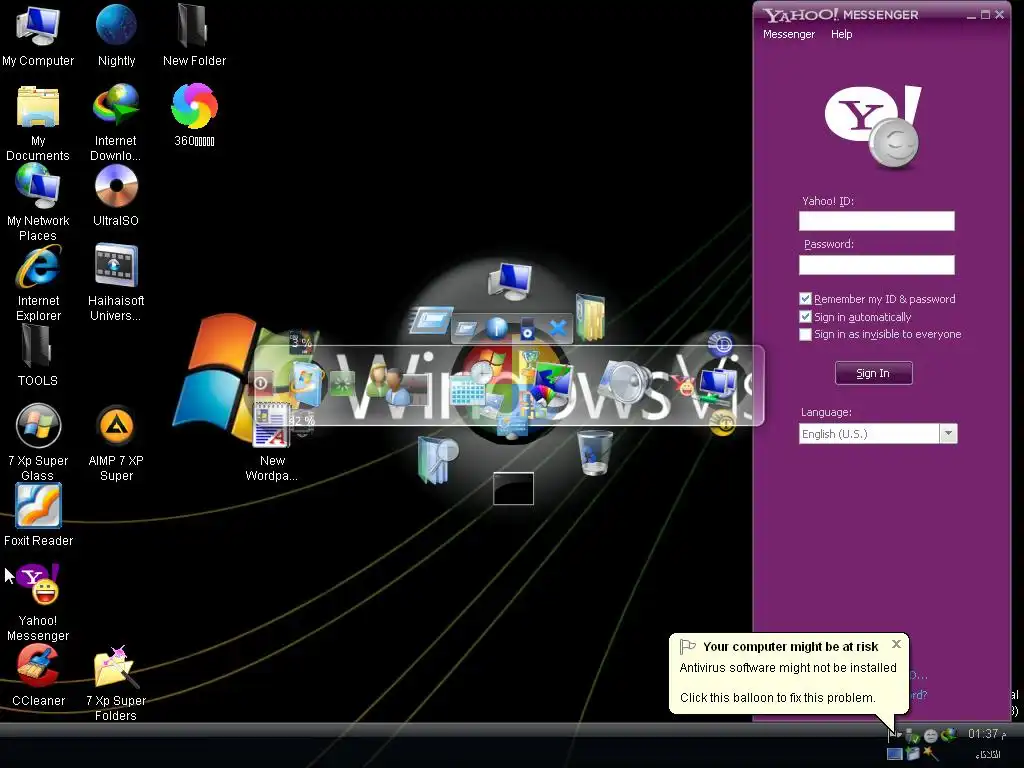Click the blue X icon in the dock toolbar
The image size is (1024, 768).
[x=557, y=328]
